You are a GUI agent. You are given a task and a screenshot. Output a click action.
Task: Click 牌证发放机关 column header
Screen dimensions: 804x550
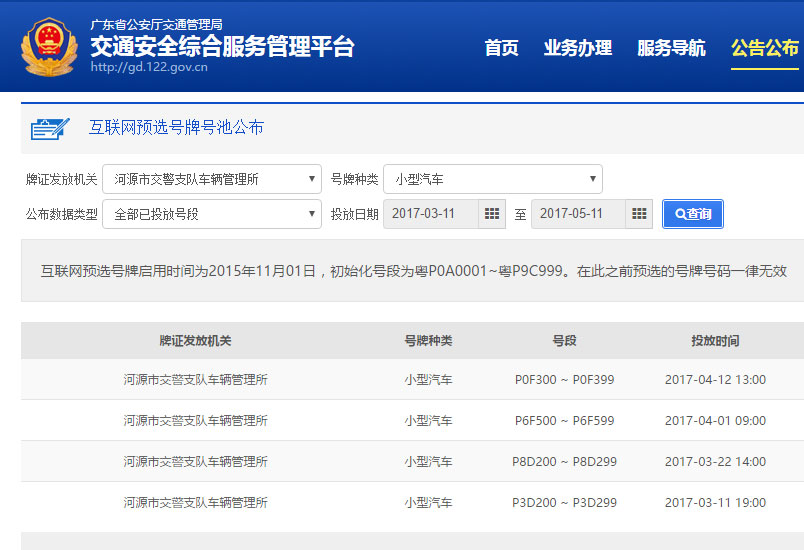[x=195, y=340]
